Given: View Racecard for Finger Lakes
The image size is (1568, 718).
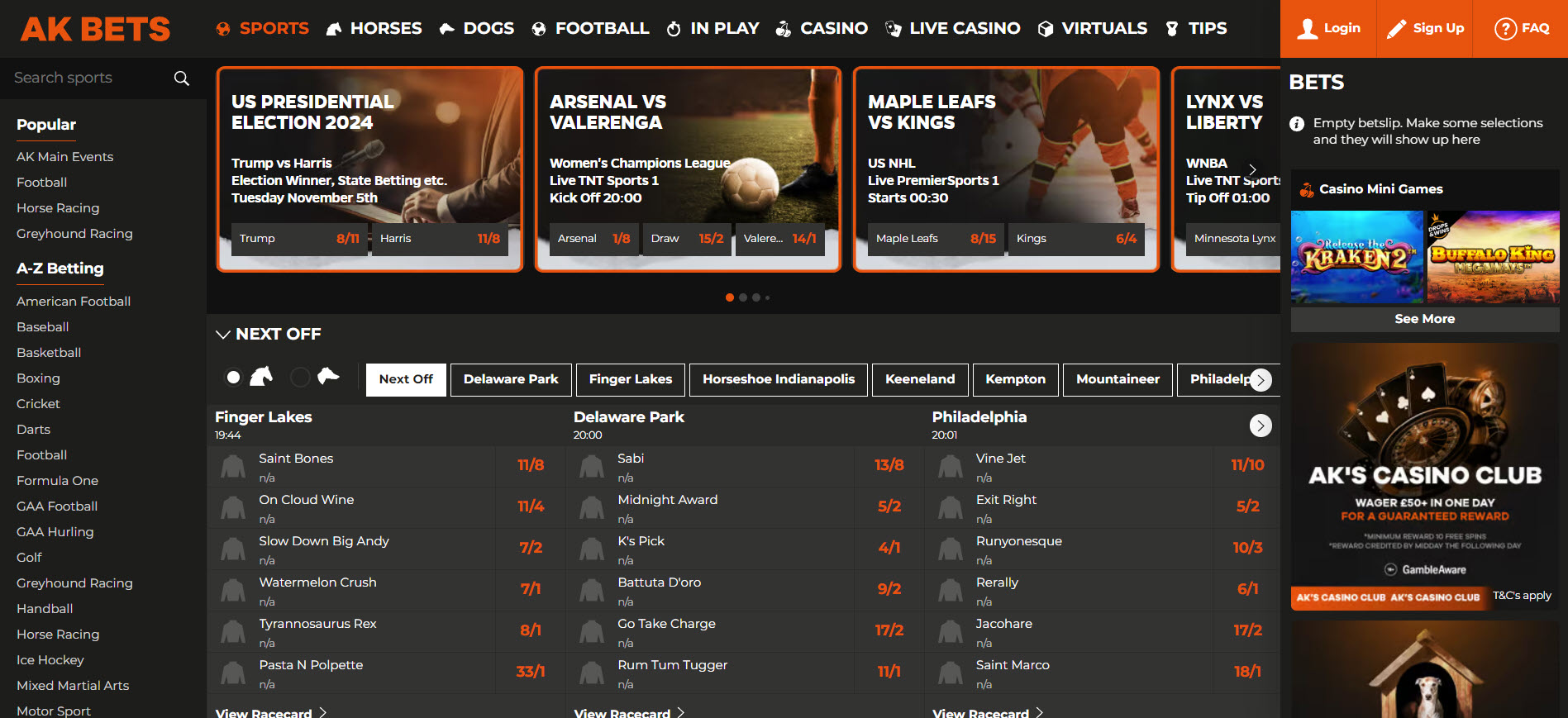Looking at the screenshot, I should point(271,712).
